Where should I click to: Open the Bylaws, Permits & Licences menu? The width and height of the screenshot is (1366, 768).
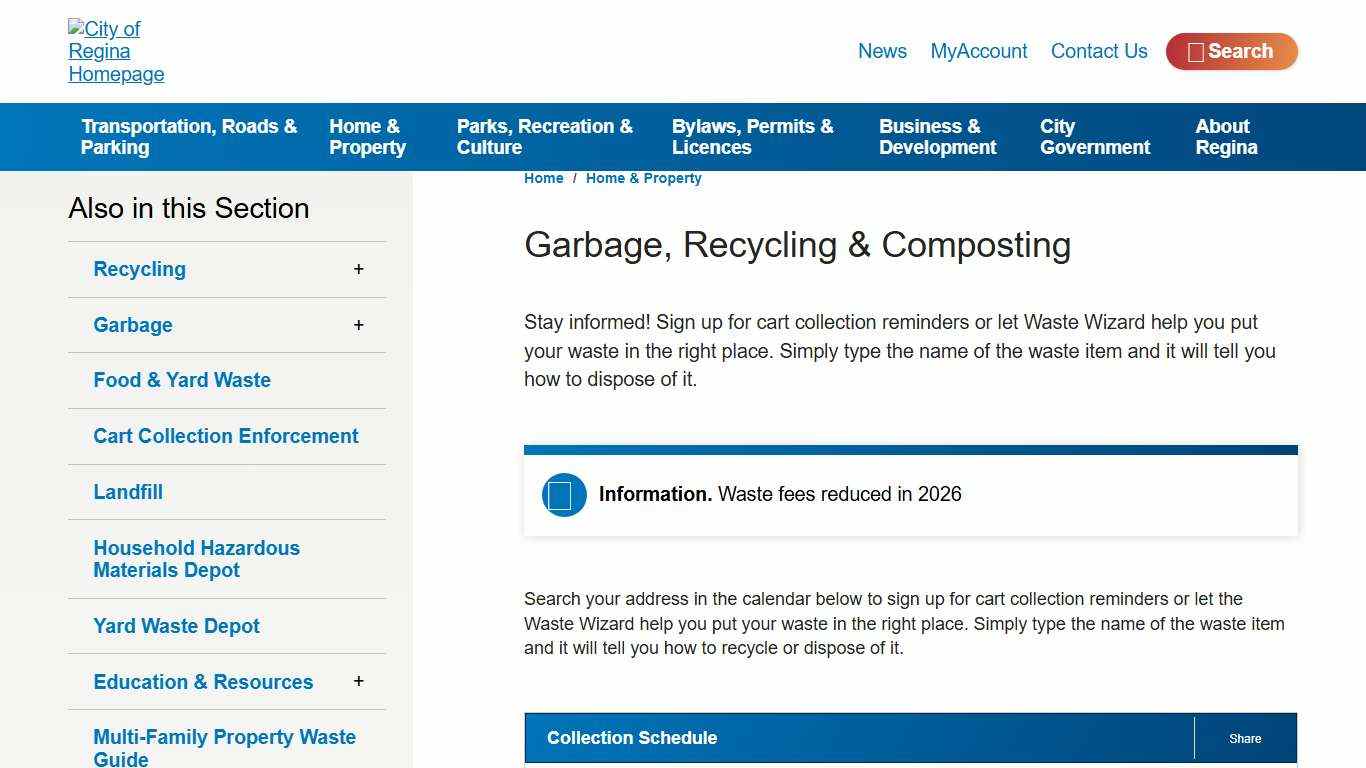[x=753, y=137]
